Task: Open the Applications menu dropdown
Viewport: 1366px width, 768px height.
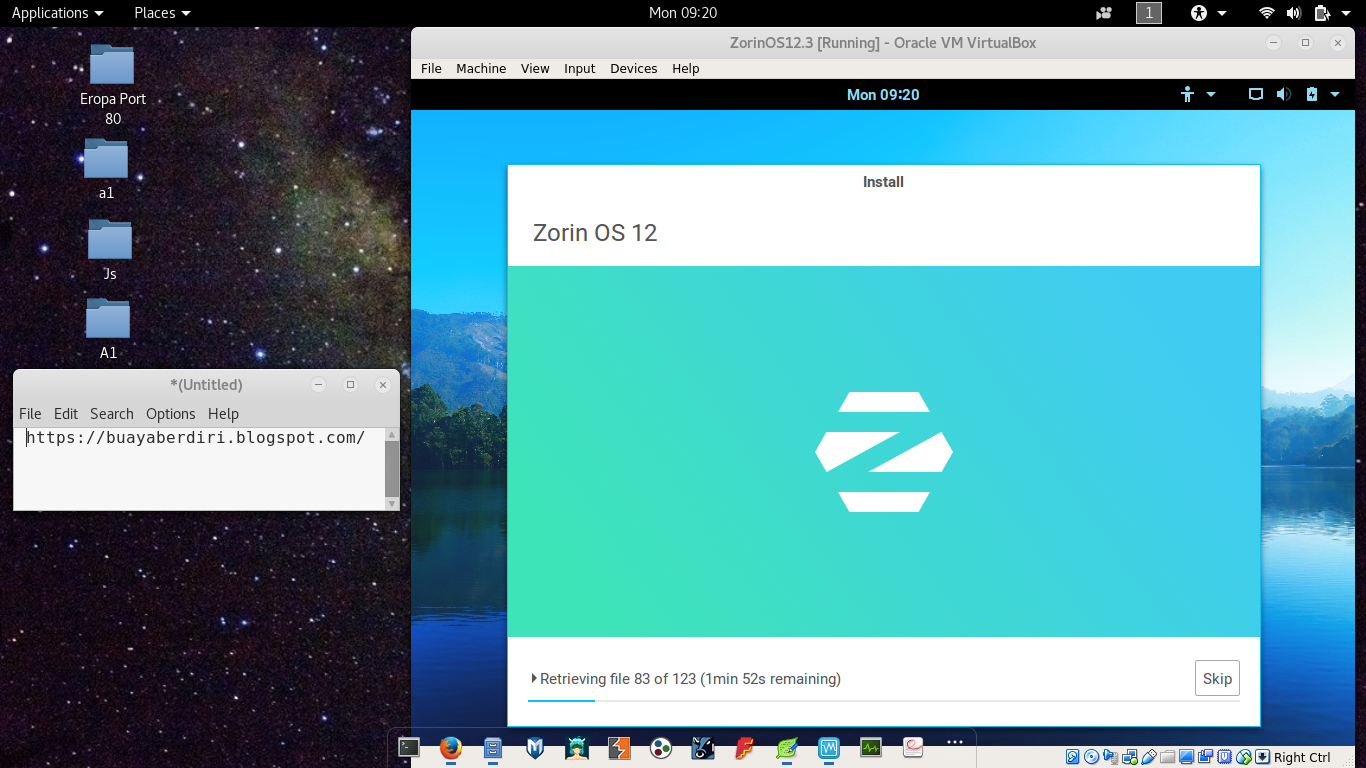Action: click(57, 13)
